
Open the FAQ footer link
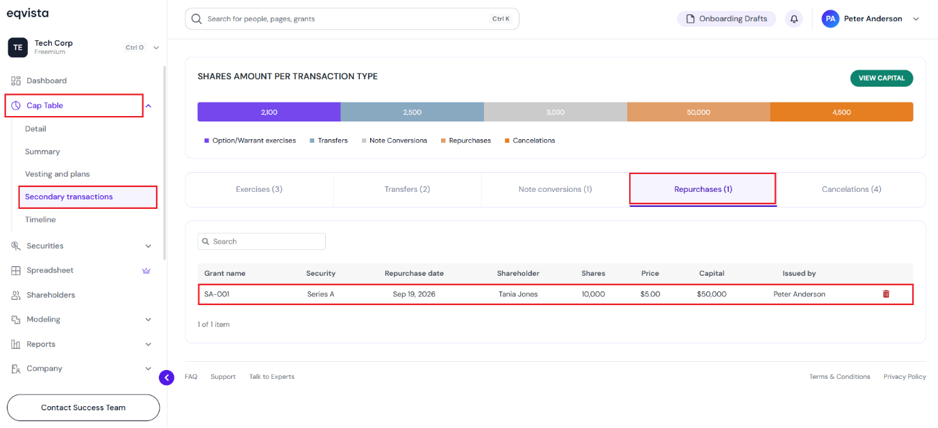click(191, 377)
